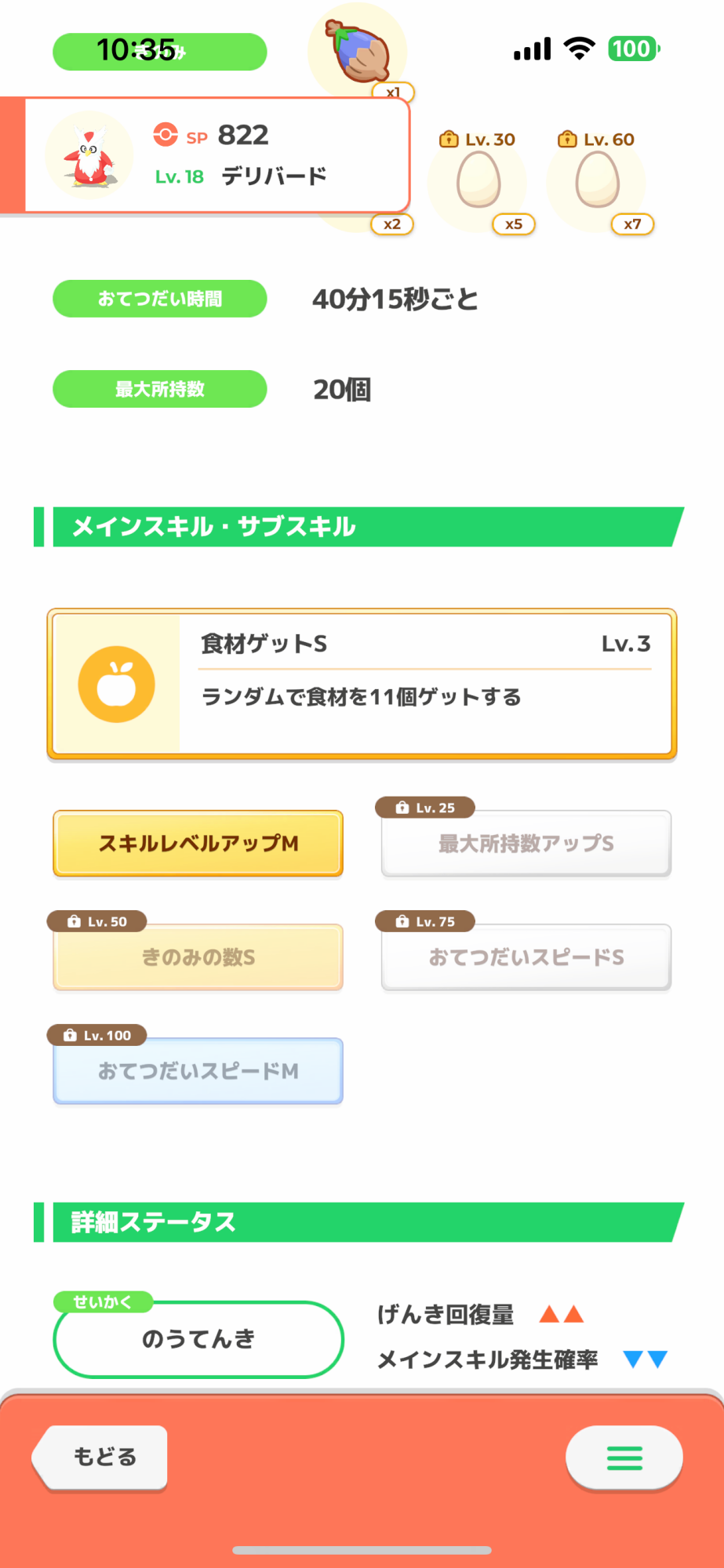Tap the 最大所持数 green label

pyautogui.click(x=160, y=389)
